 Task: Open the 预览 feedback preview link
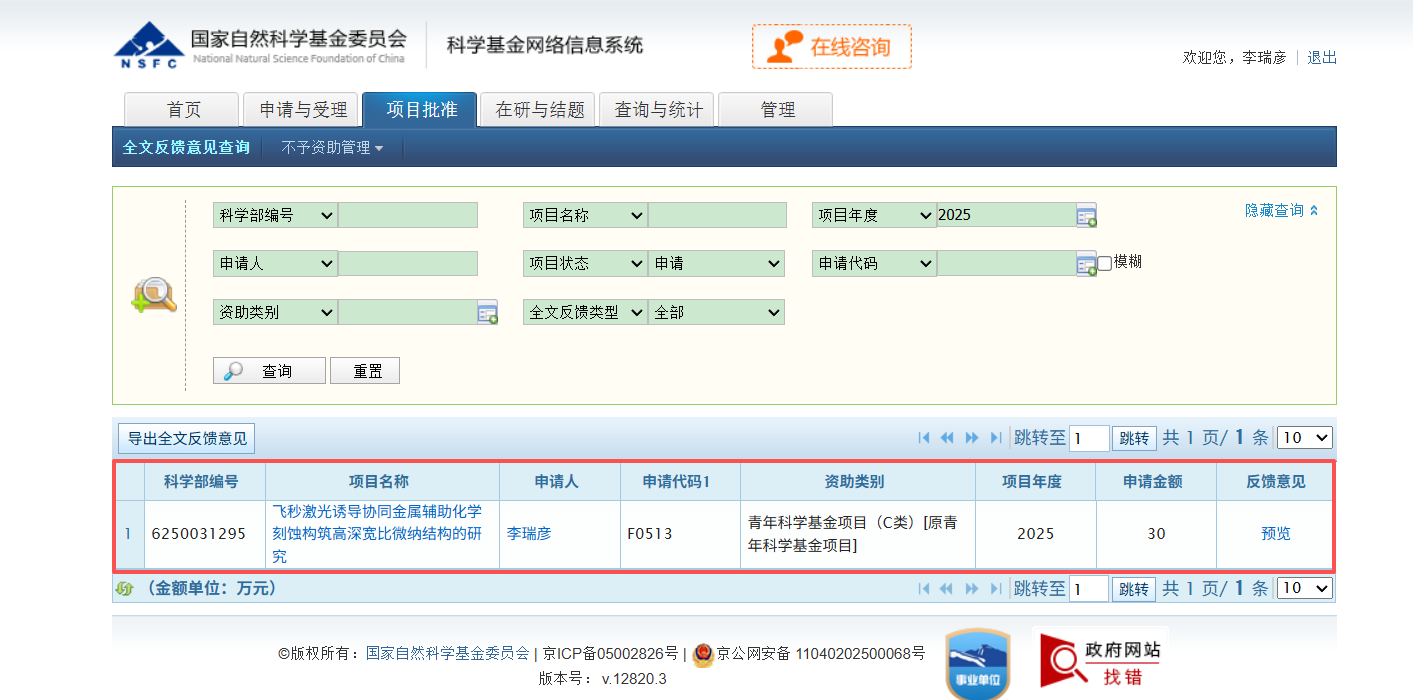pos(1275,533)
